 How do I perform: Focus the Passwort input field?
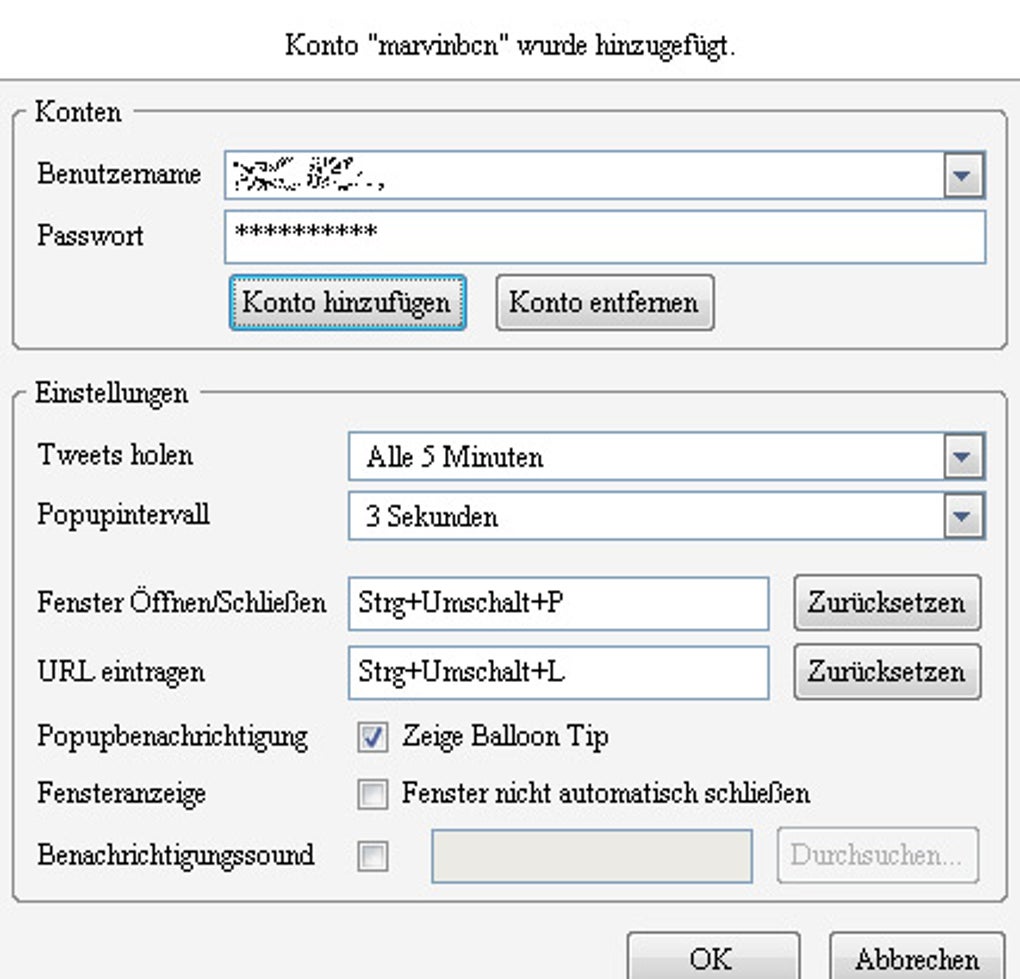[x=604, y=236]
